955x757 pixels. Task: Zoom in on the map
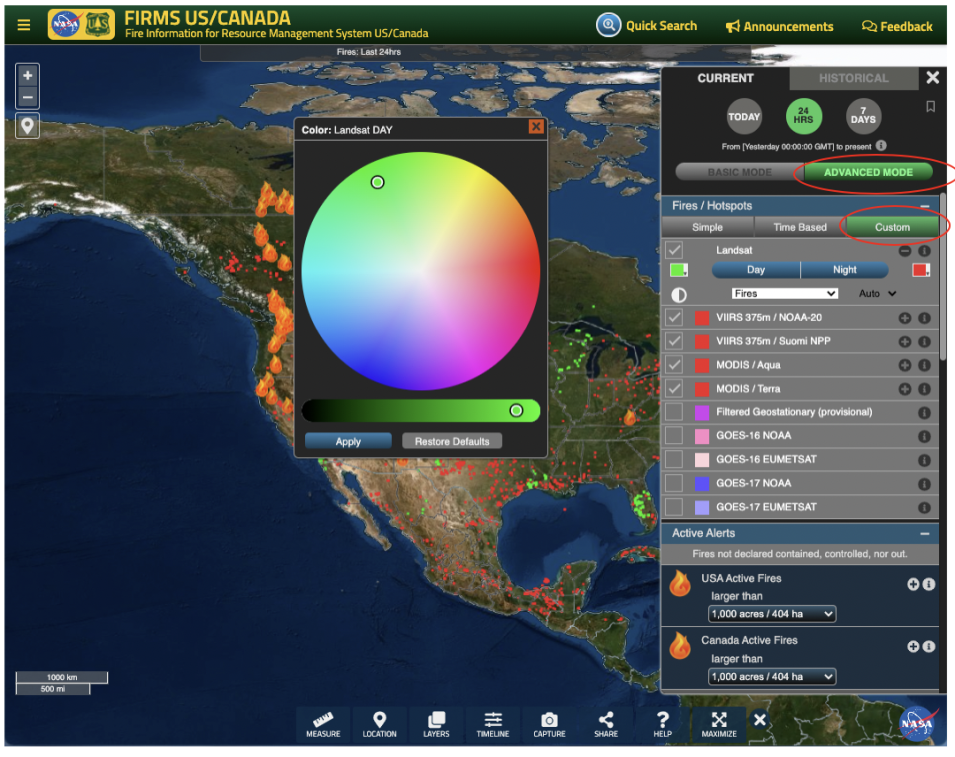tap(27, 76)
